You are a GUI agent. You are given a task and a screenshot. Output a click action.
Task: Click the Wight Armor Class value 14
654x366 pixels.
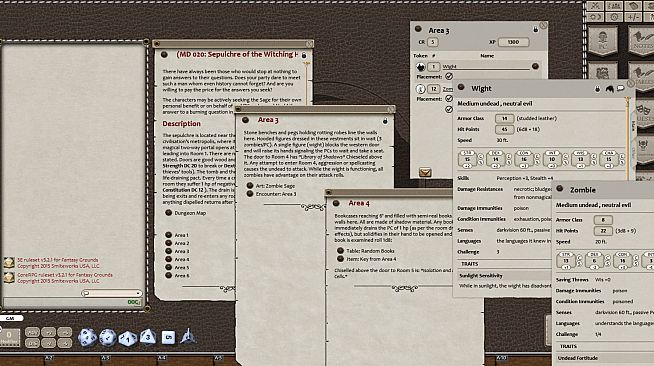click(x=504, y=118)
